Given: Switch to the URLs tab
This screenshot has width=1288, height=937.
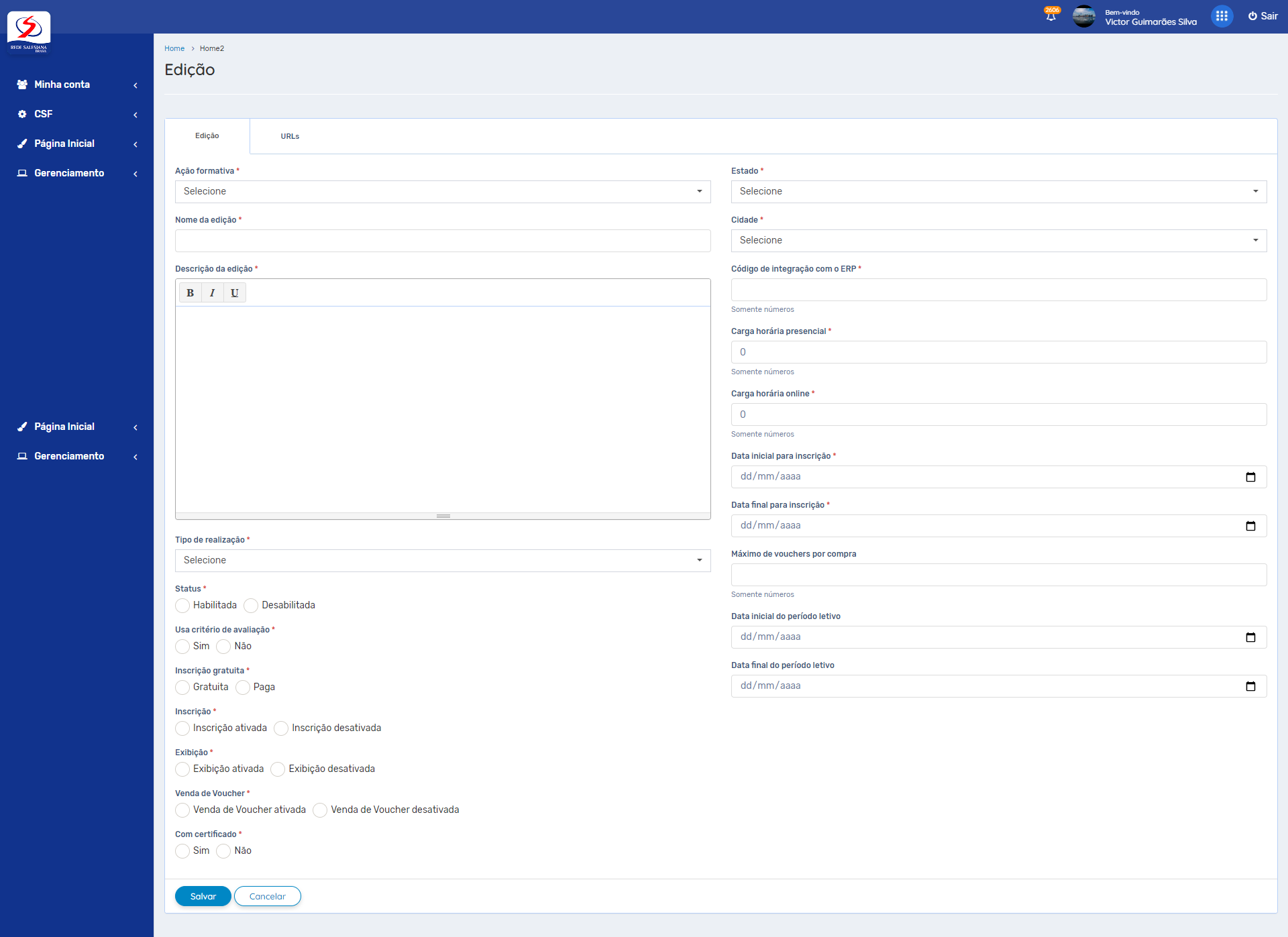Looking at the screenshot, I should [289, 135].
